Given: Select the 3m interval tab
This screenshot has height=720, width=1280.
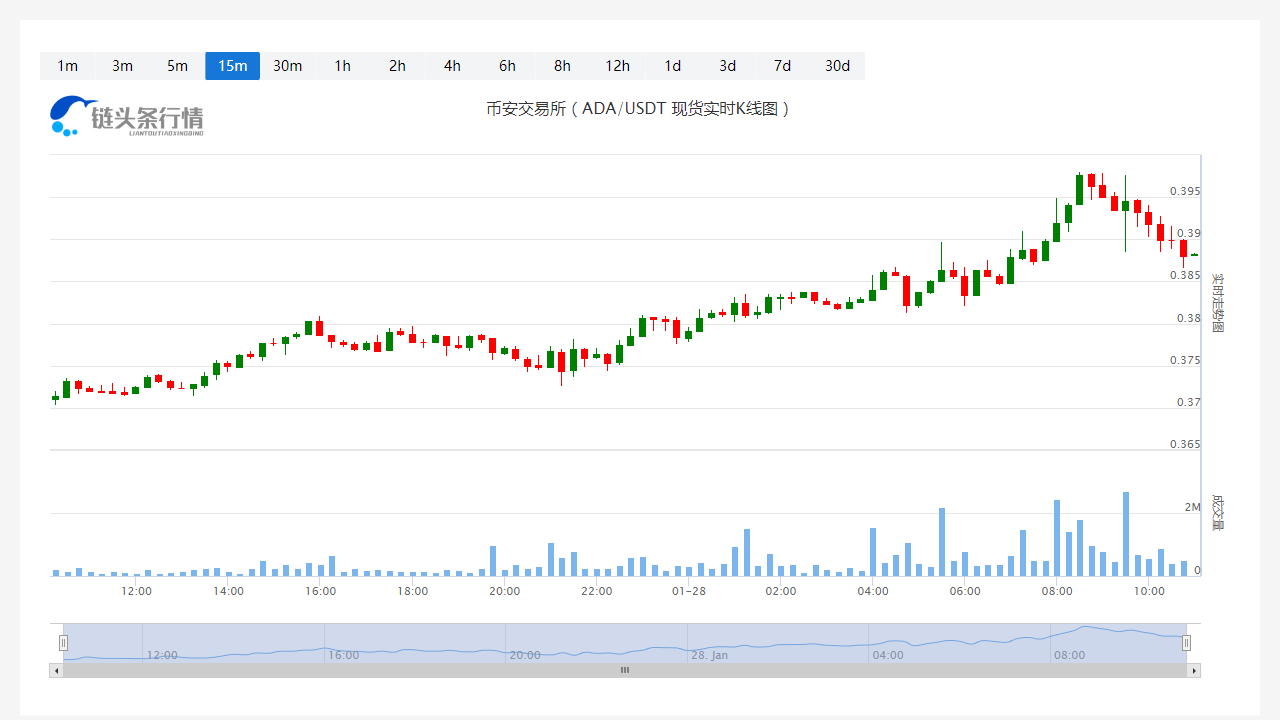Looking at the screenshot, I should 122,66.
